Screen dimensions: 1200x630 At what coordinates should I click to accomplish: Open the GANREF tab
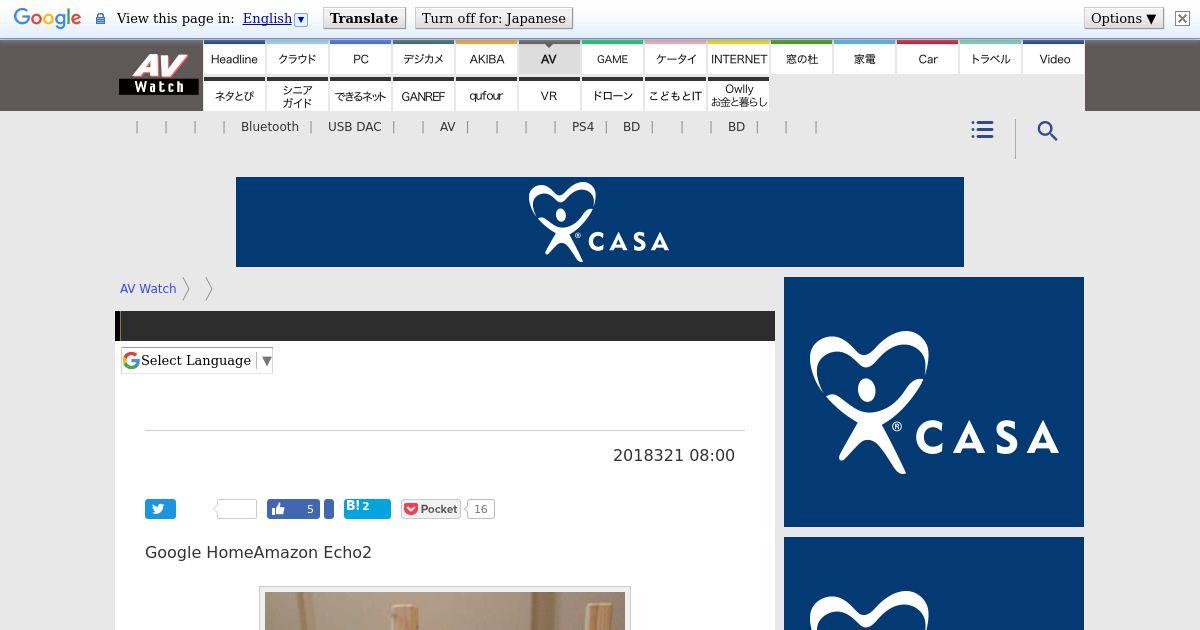423,94
